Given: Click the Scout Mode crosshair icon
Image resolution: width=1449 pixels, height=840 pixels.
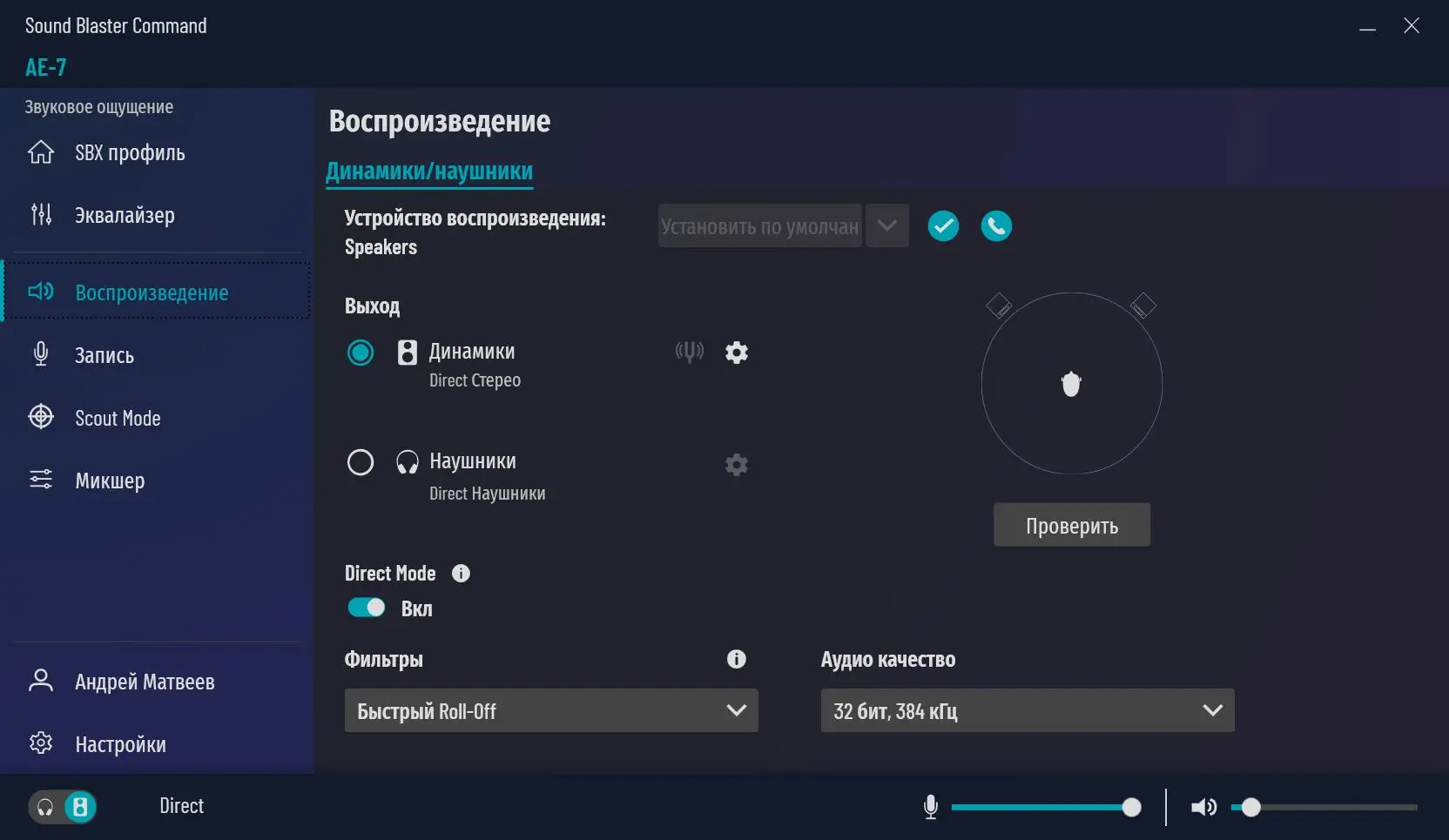Looking at the screenshot, I should 41,417.
